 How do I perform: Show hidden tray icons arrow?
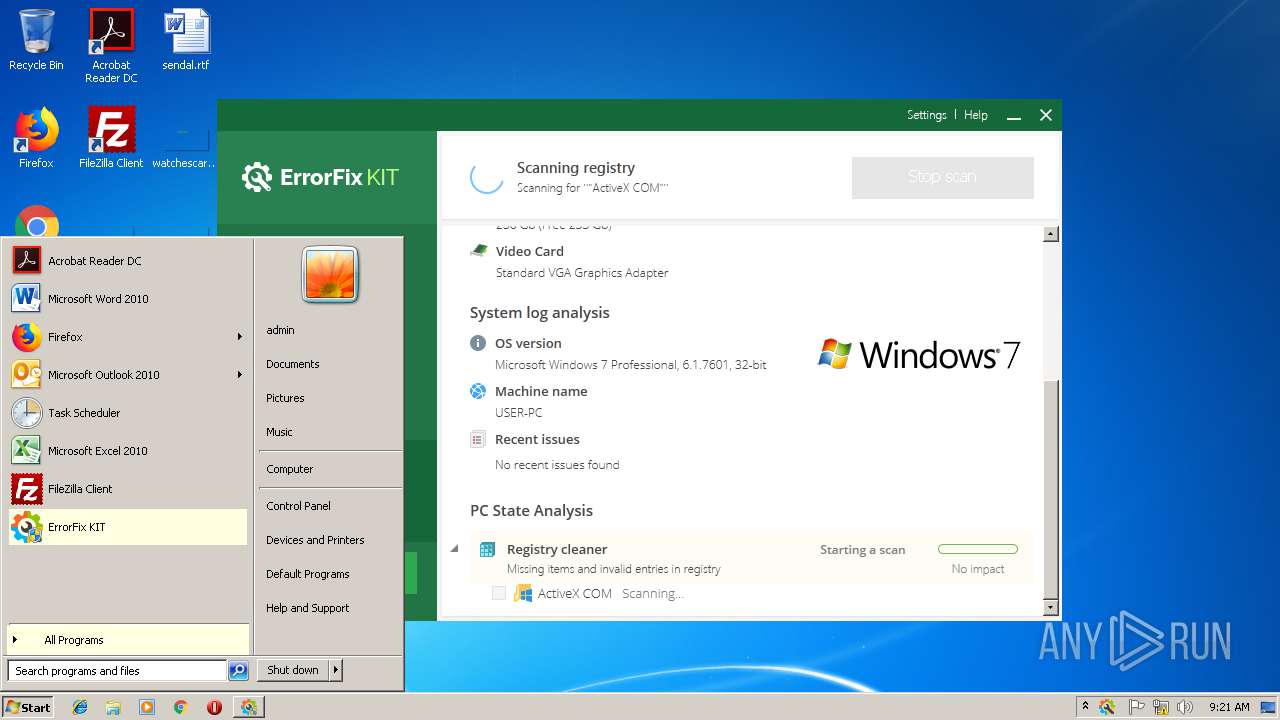[1085, 707]
